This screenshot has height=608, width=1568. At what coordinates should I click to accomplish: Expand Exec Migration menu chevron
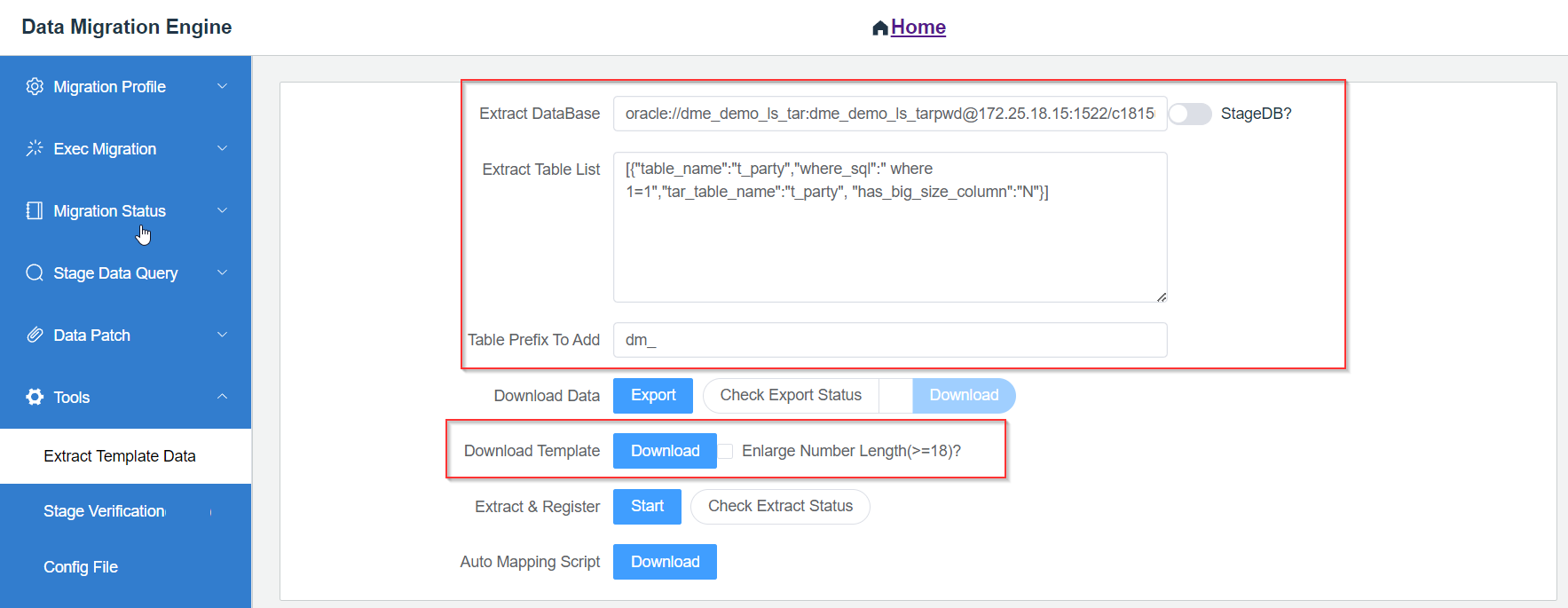[222, 148]
